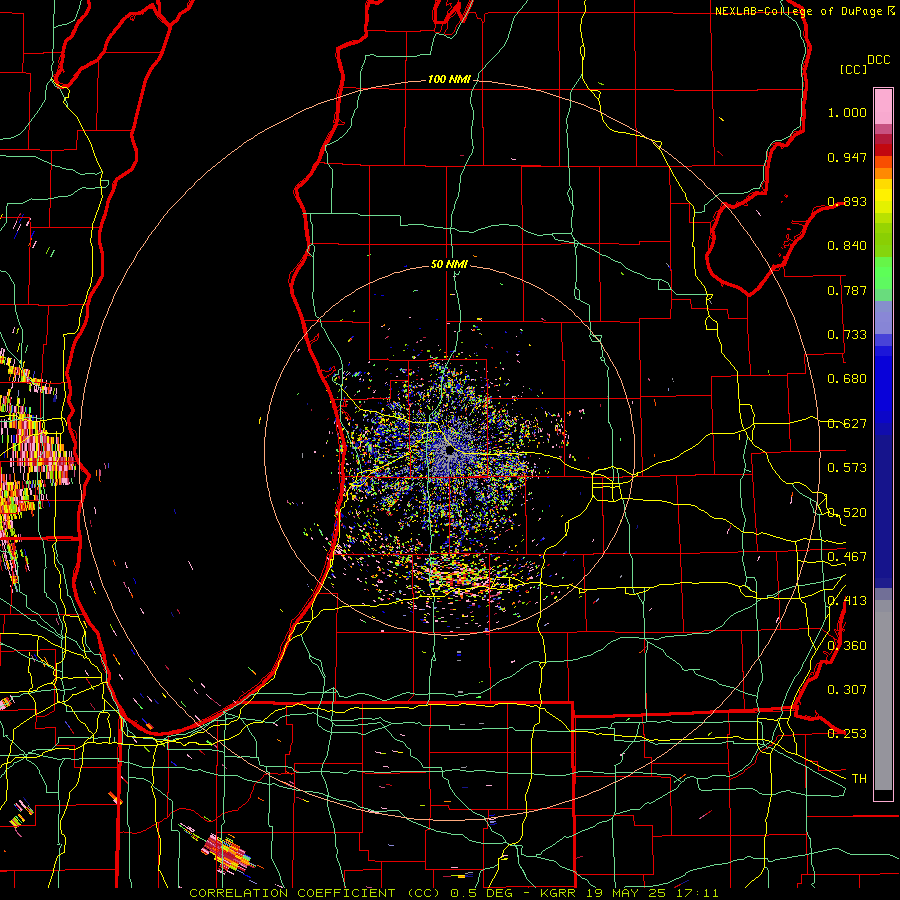Pick the gray segment of the color bar

(x=883, y=695)
